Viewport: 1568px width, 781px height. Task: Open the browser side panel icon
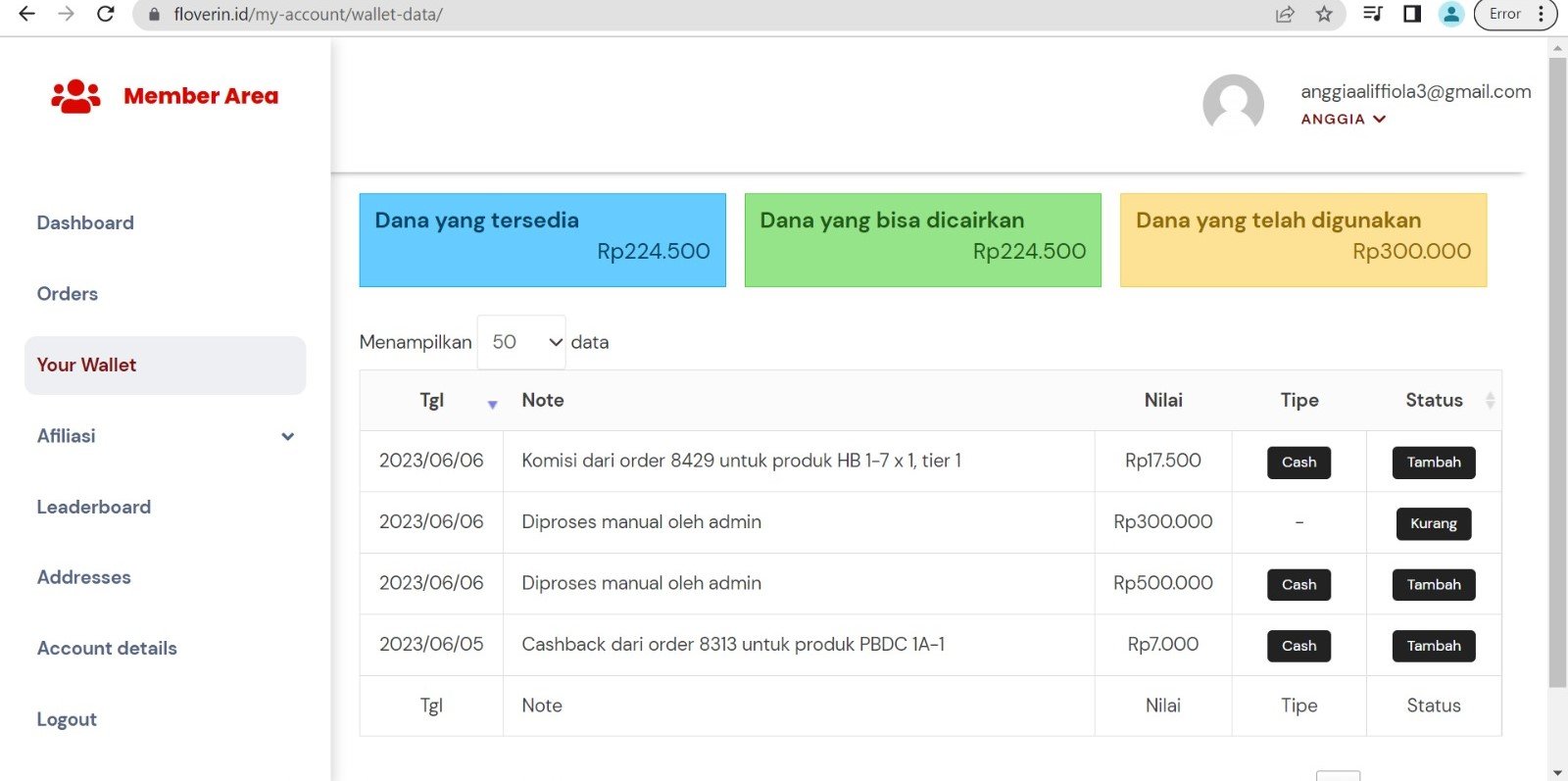[1412, 14]
